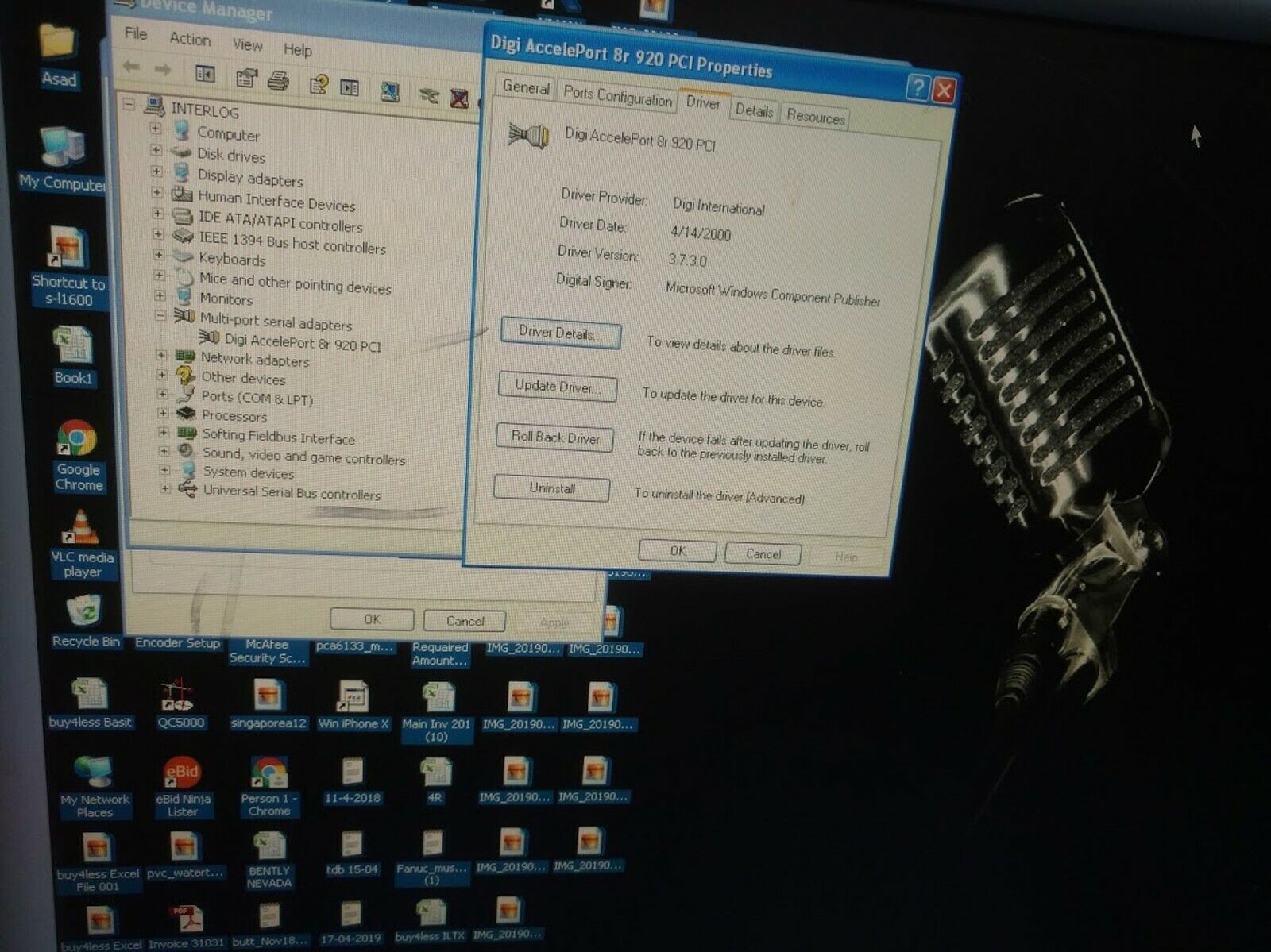Click the Uninstall driver button
Image resolution: width=1271 pixels, height=952 pixels.
pos(552,488)
